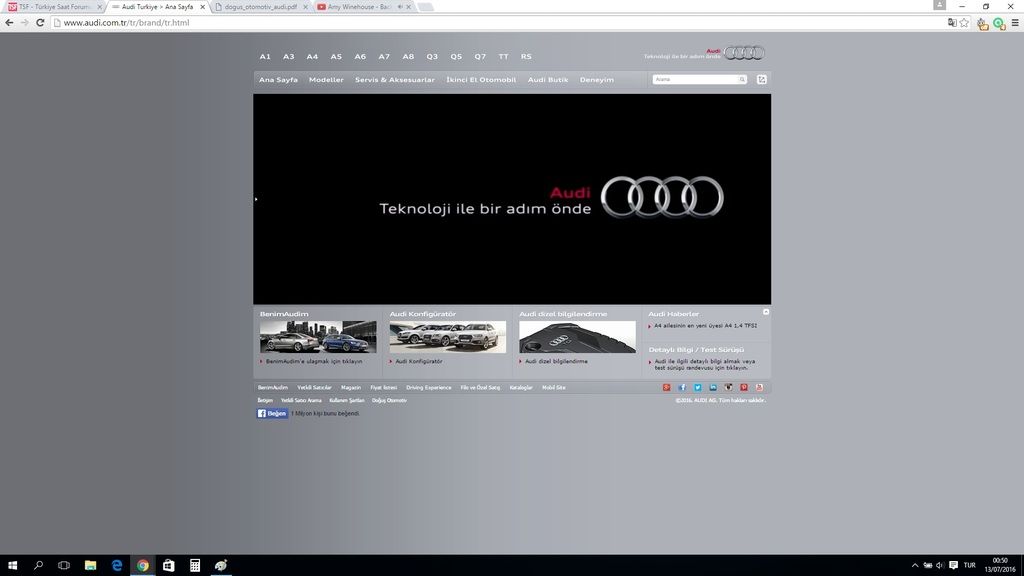Viewport: 1024px width, 576px height.
Task: Open Calculator from the taskbar
Action: (x=195, y=565)
